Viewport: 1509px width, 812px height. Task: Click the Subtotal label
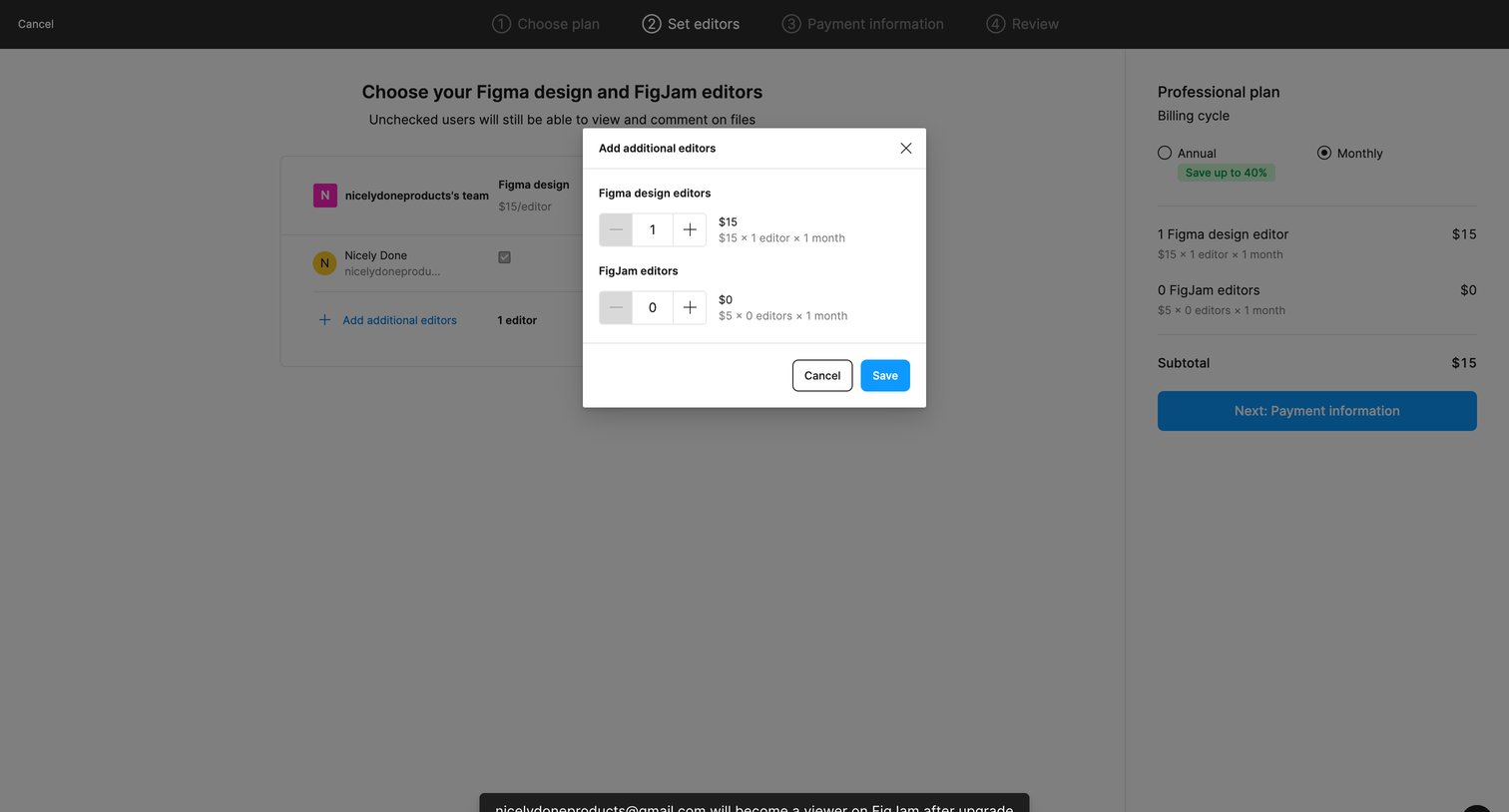[1184, 363]
